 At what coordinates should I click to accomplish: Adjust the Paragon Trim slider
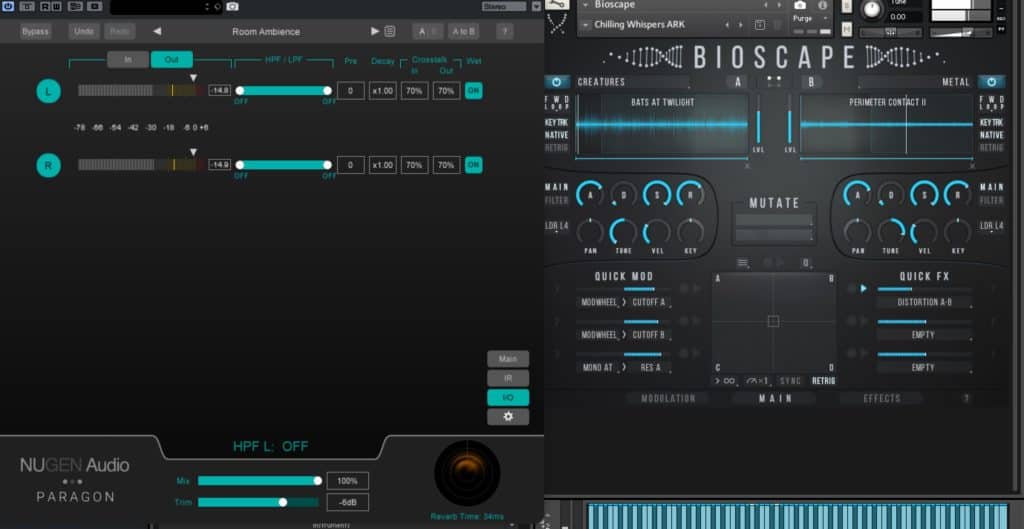pos(259,502)
